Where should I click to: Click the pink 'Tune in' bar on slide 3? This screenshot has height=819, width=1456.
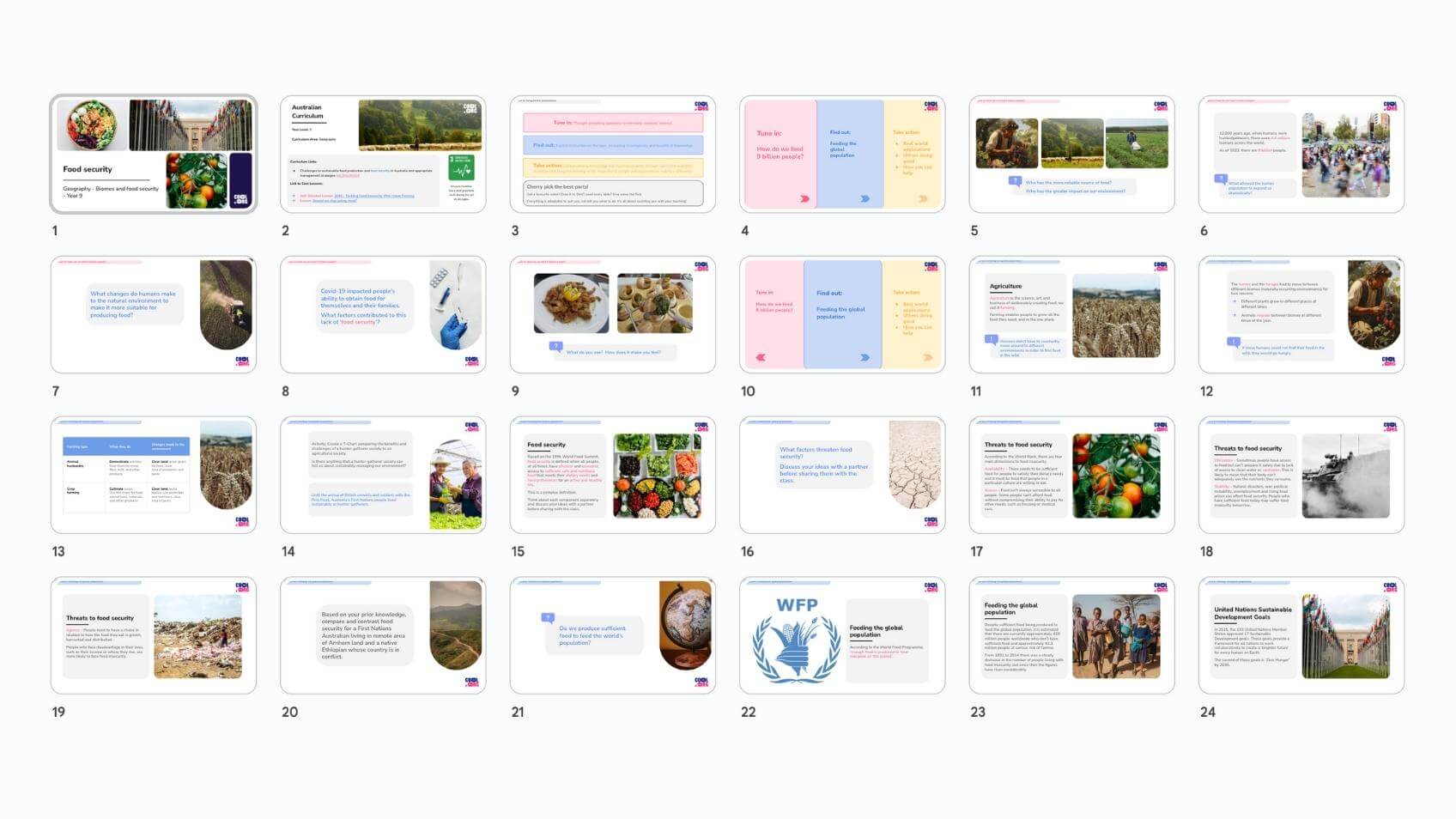point(613,123)
